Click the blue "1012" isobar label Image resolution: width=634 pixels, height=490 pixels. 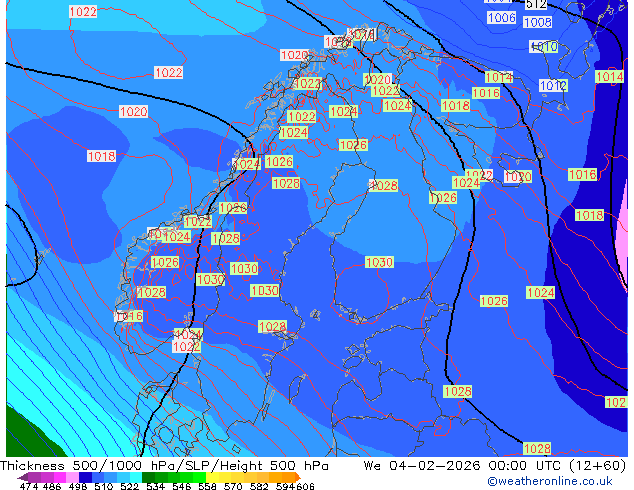click(554, 85)
